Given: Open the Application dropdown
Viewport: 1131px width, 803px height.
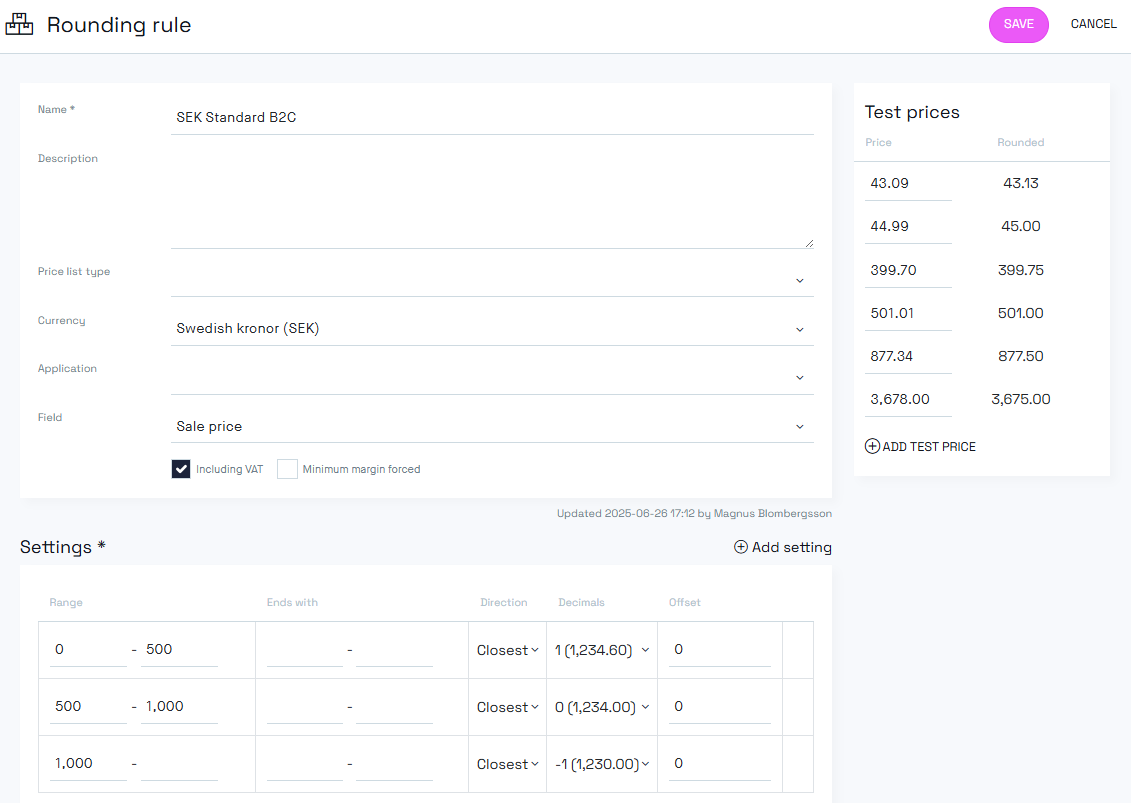Looking at the screenshot, I should (x=492, y=377).
